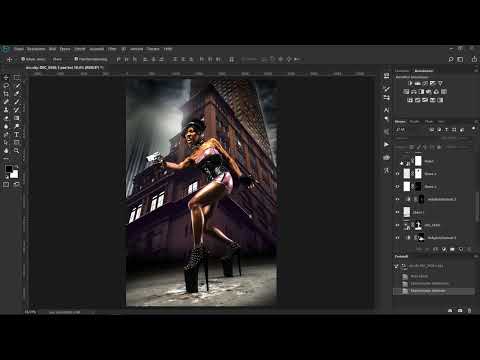The image size is (480, 360).
Task: Hide the bottom visible adjustment layer
Action: 397,238
